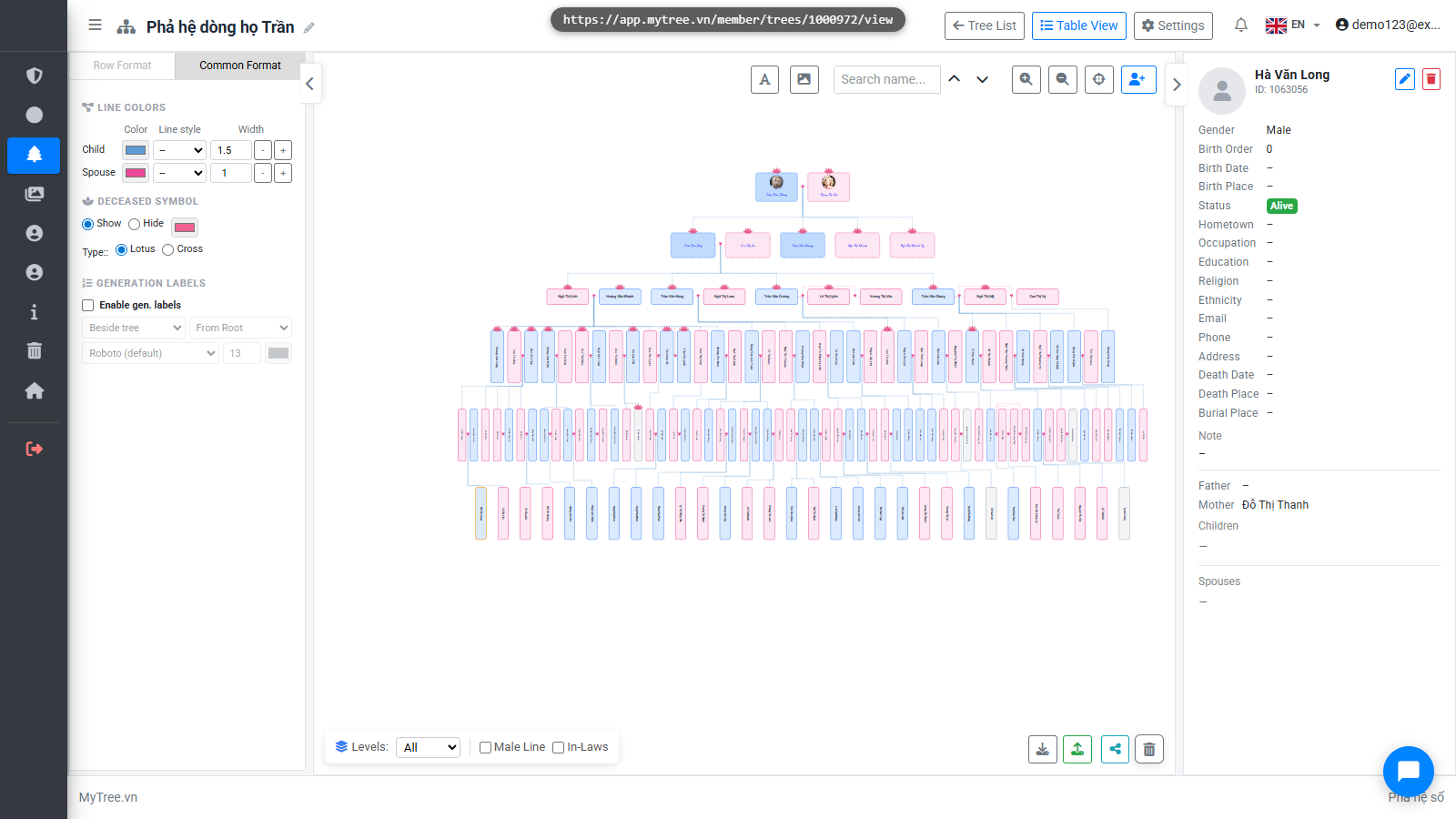Click the background image toolbar icon
1456x819 pixels.
pyautogui.click(x=804, y=79)
